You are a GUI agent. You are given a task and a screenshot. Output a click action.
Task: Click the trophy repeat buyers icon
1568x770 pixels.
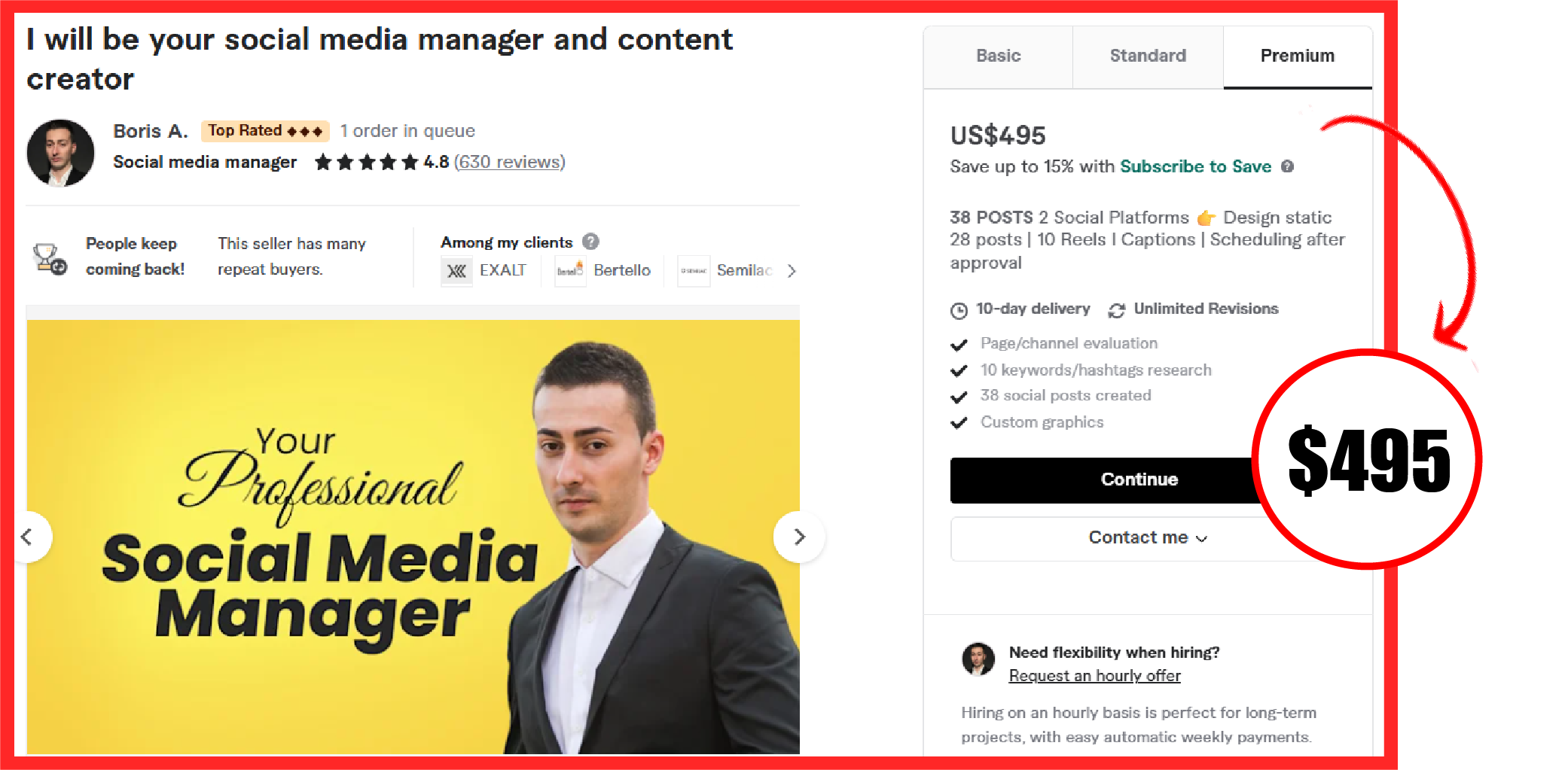point(50,258)
